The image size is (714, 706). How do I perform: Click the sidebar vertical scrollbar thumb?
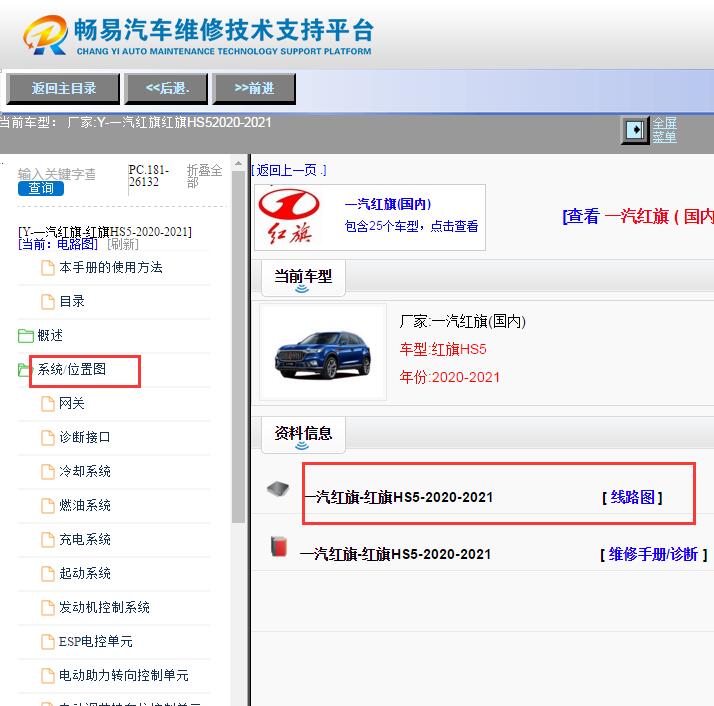[238, 347]
